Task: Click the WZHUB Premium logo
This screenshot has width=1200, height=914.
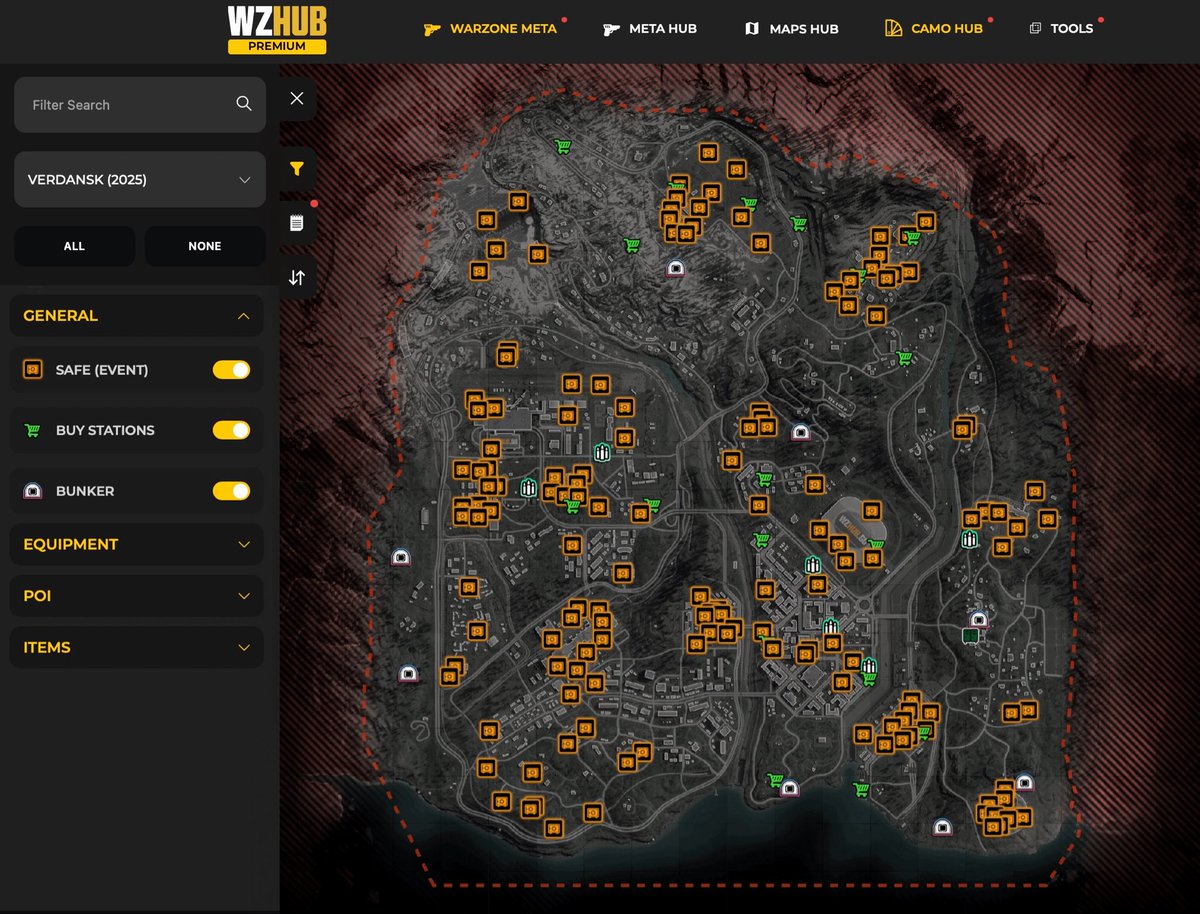Action: coord(277,30)
